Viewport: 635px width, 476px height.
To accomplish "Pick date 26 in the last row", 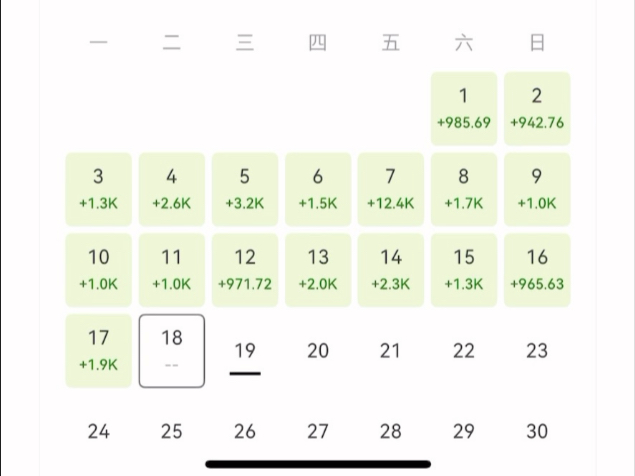I will (245, 432).
